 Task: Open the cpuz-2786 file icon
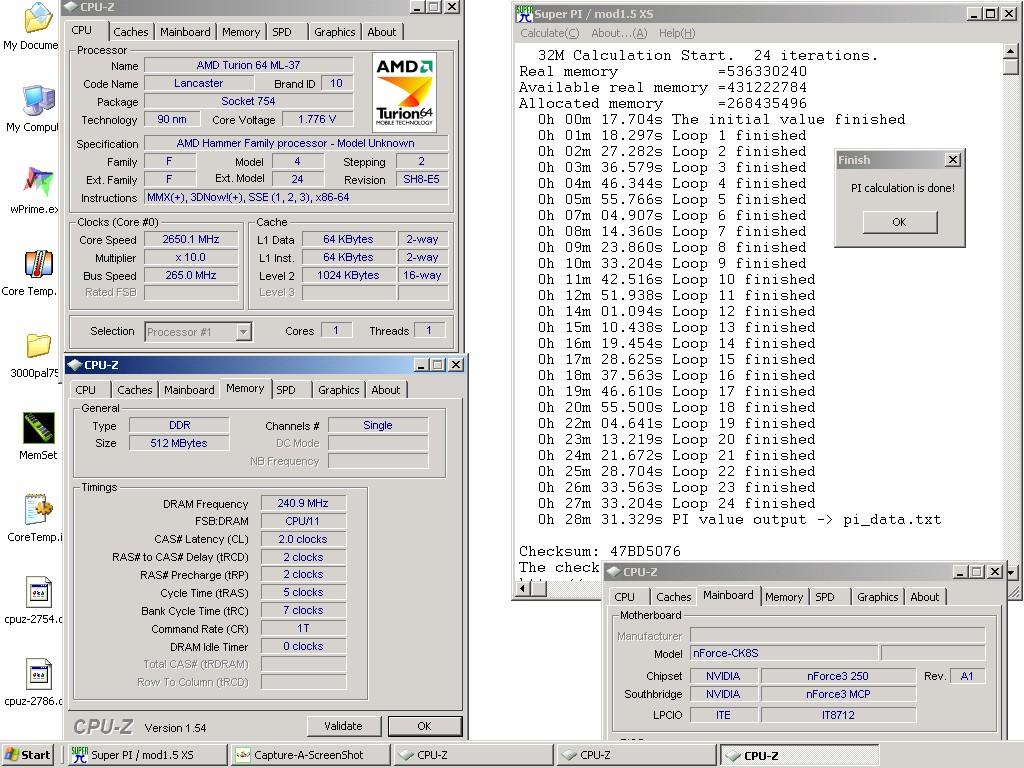(x=38, y=674)
